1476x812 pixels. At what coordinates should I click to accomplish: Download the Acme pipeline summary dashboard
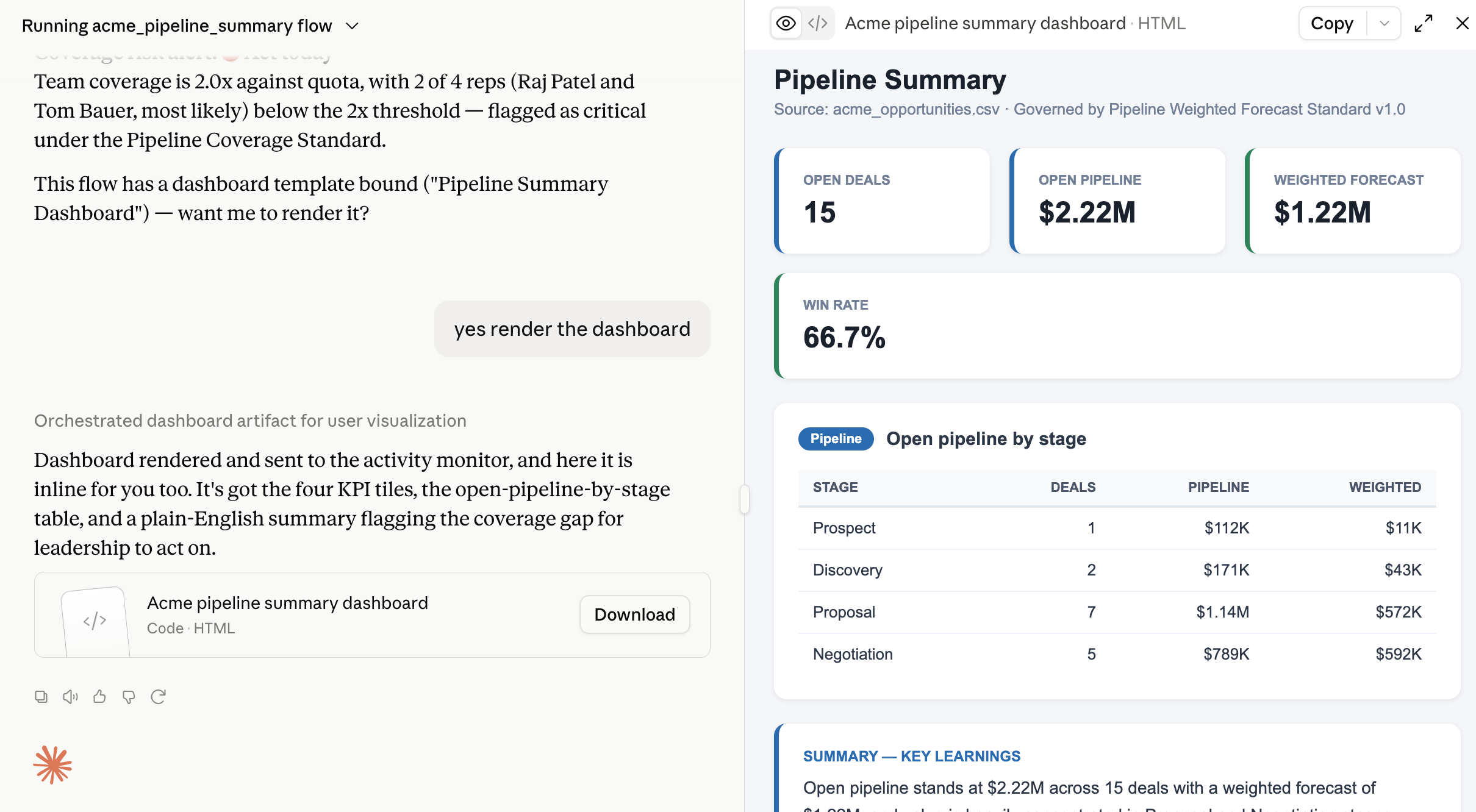pyautogui.click(x=634, y=614)
